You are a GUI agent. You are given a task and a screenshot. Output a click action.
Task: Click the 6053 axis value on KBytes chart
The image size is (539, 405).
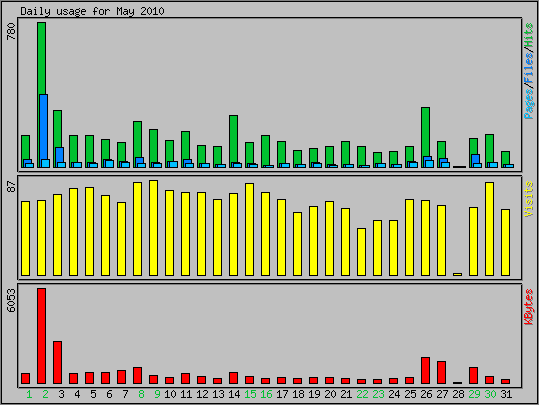[11, 301]
